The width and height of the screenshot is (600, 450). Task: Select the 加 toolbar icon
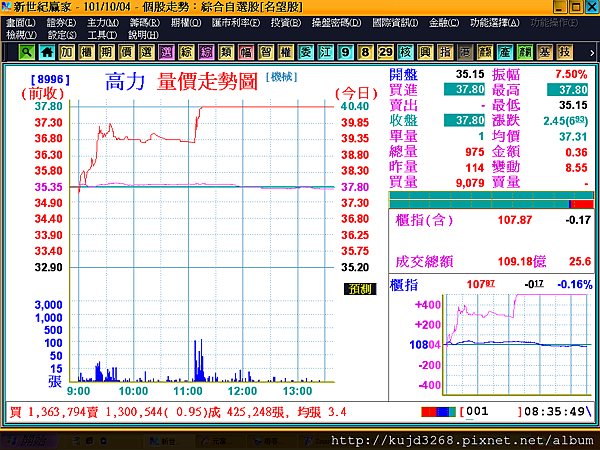point(67,52)
